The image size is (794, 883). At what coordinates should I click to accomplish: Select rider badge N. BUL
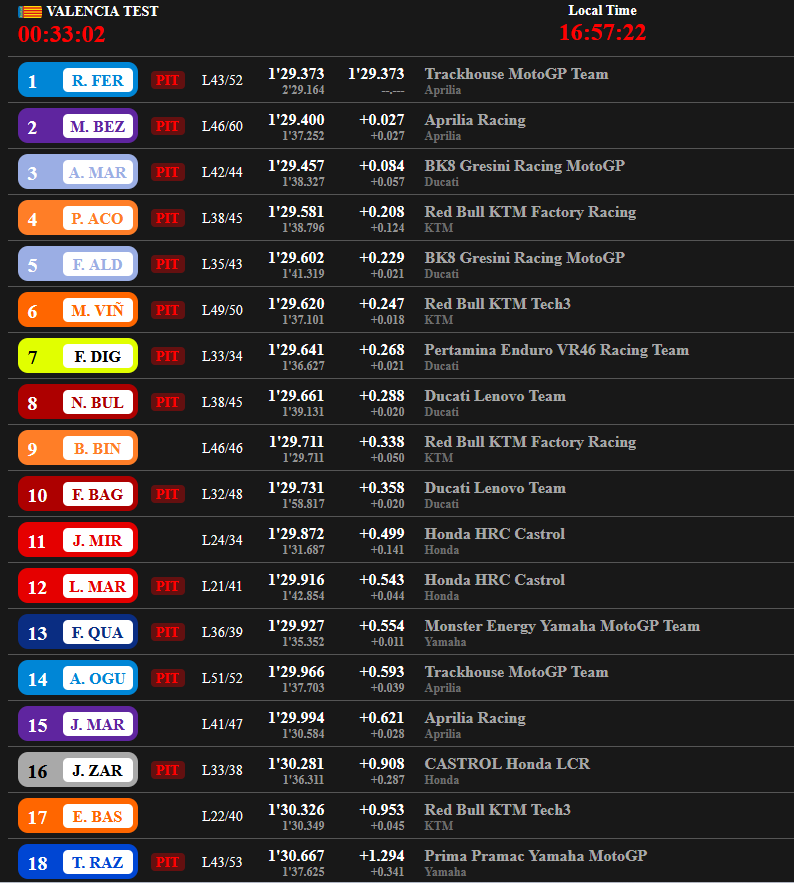78,402
